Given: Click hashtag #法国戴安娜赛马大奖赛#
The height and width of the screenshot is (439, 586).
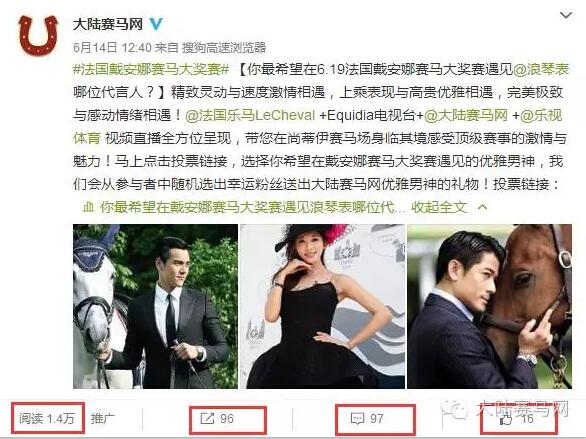Looking at the screenshot, I should 151,69.
